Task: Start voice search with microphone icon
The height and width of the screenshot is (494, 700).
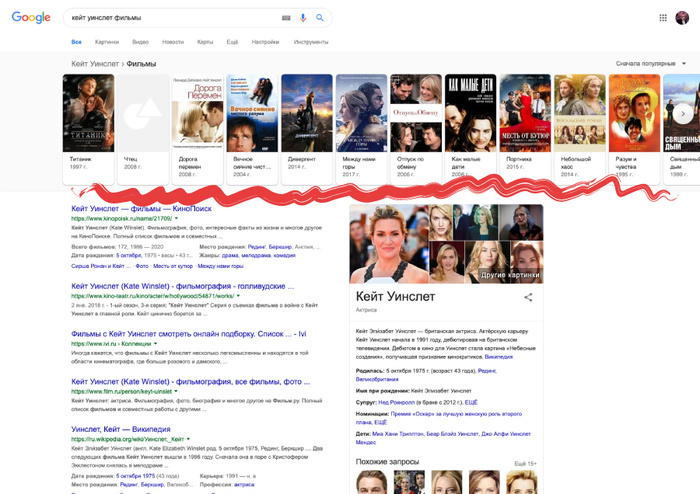Action: (303, 18)
